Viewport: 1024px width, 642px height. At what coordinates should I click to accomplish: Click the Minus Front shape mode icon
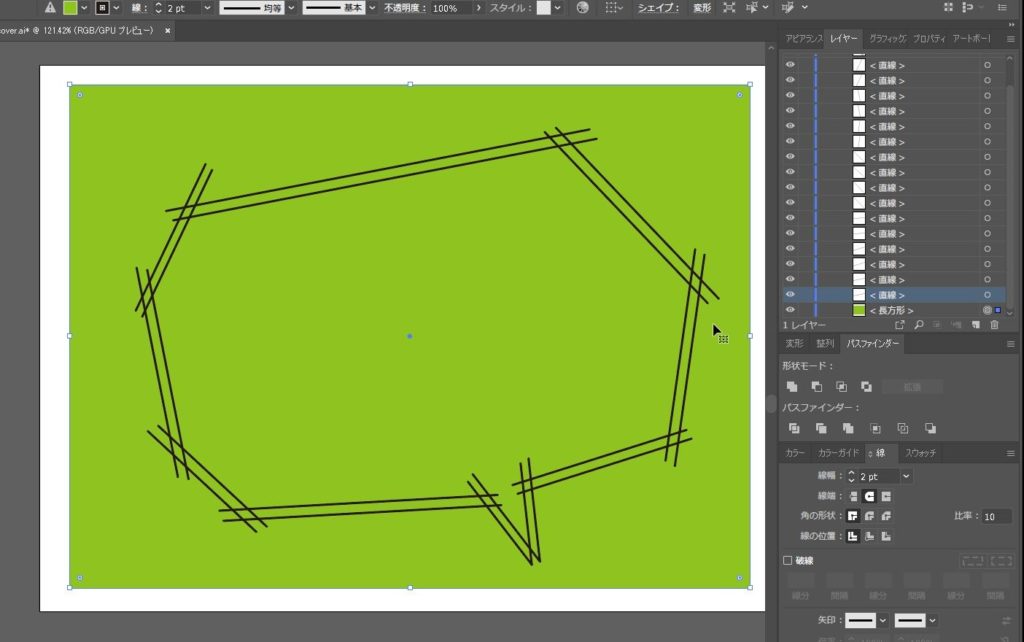[817, 386]
